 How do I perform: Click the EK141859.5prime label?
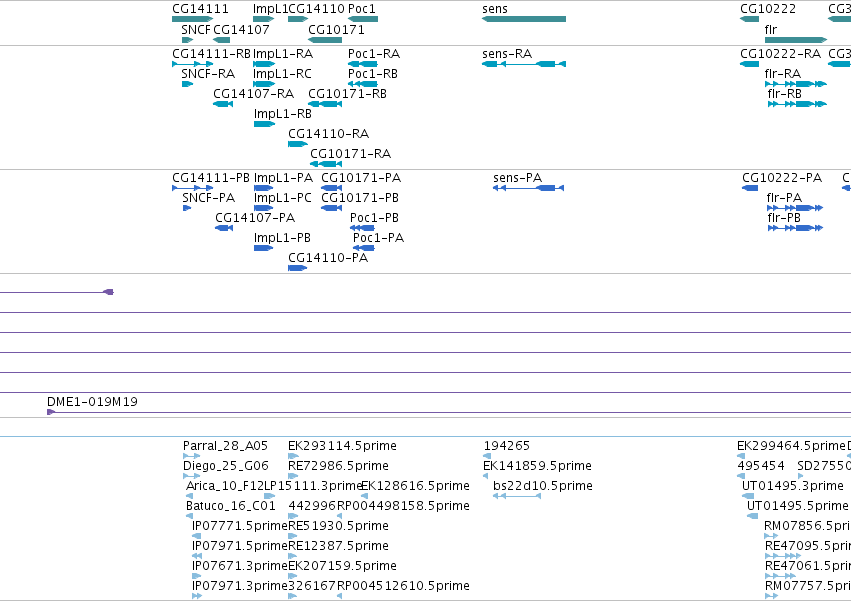537,466
